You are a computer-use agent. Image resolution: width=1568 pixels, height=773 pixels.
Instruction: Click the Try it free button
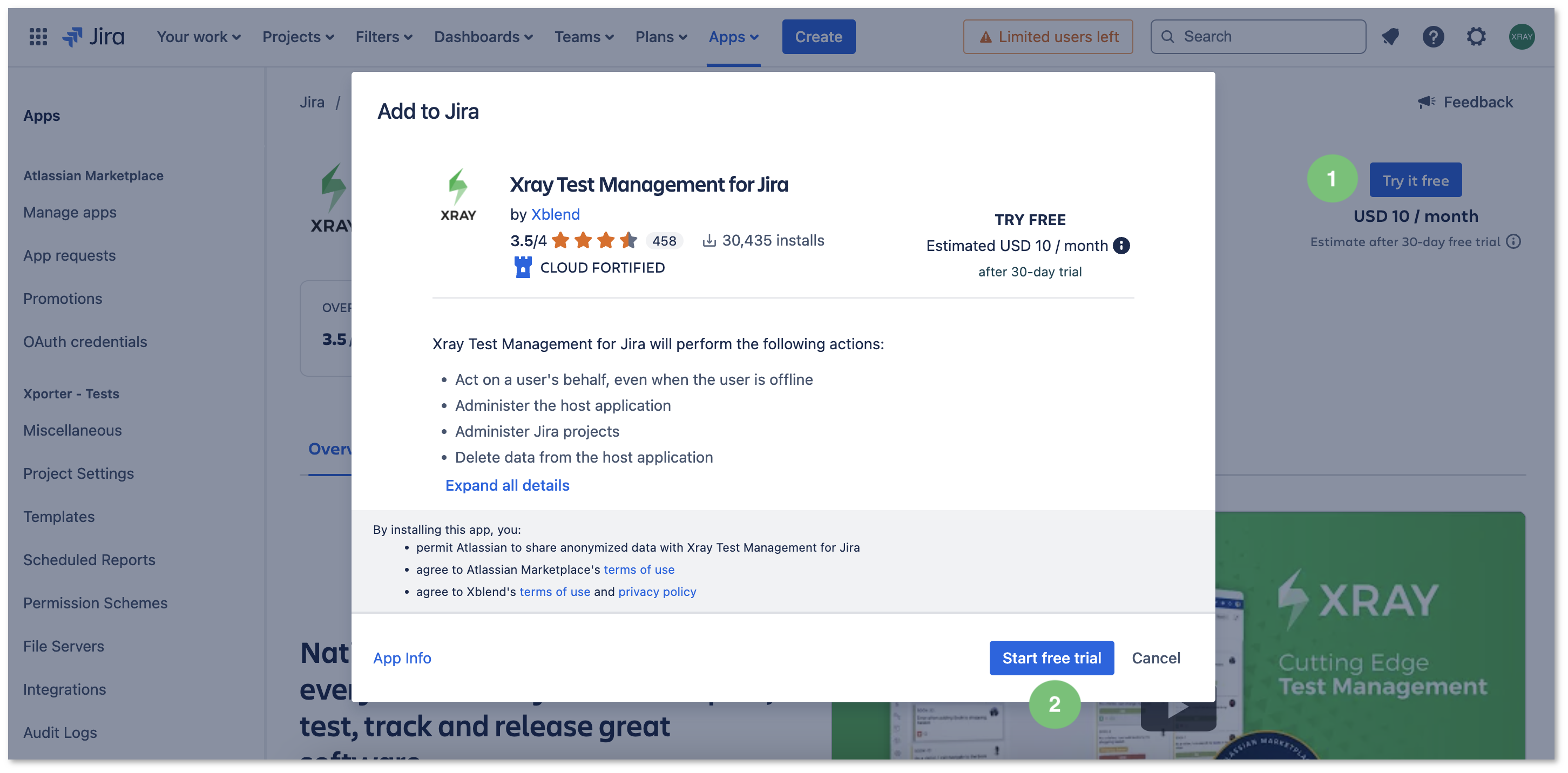coord(1415,180)
